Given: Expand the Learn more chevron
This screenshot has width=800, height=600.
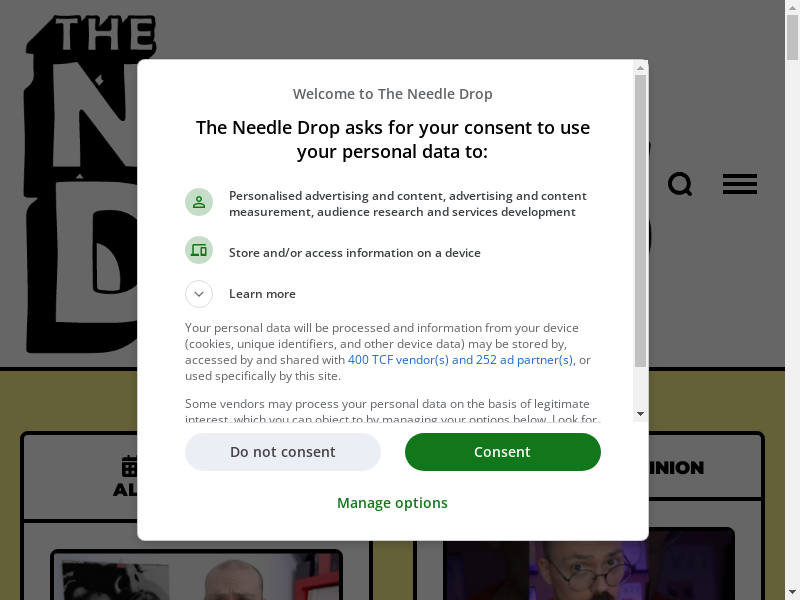Looking at the screenshot, I should click(x=199, y=294).
